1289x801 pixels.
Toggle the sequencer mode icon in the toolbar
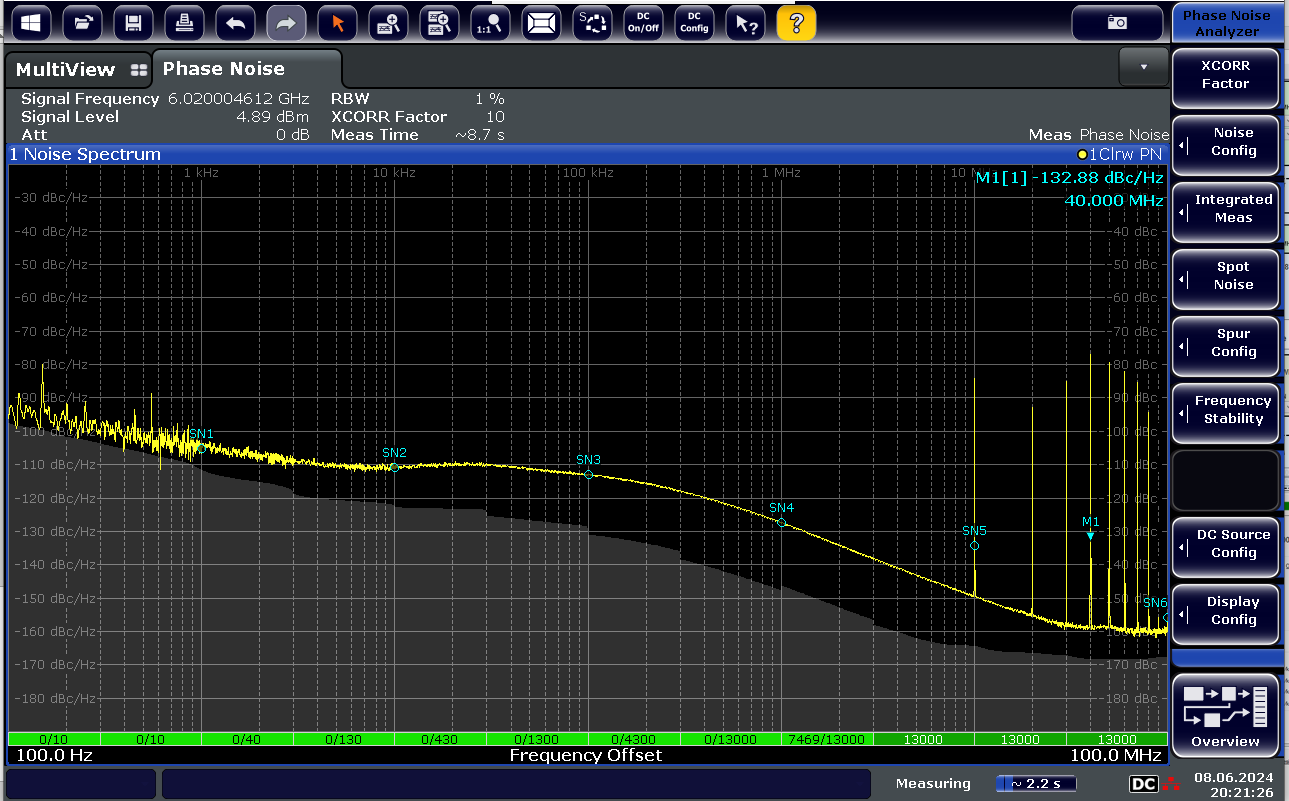592,22
